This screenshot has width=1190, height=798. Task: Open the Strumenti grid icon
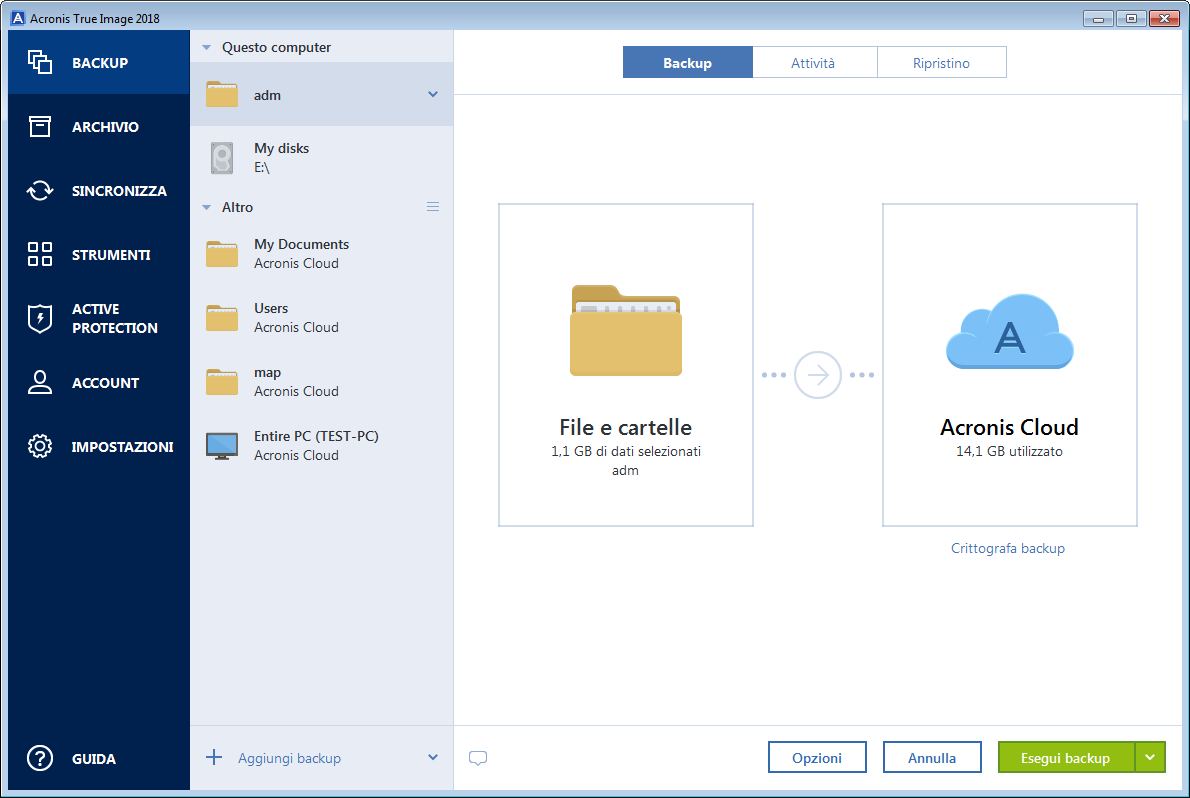[39, 254]
